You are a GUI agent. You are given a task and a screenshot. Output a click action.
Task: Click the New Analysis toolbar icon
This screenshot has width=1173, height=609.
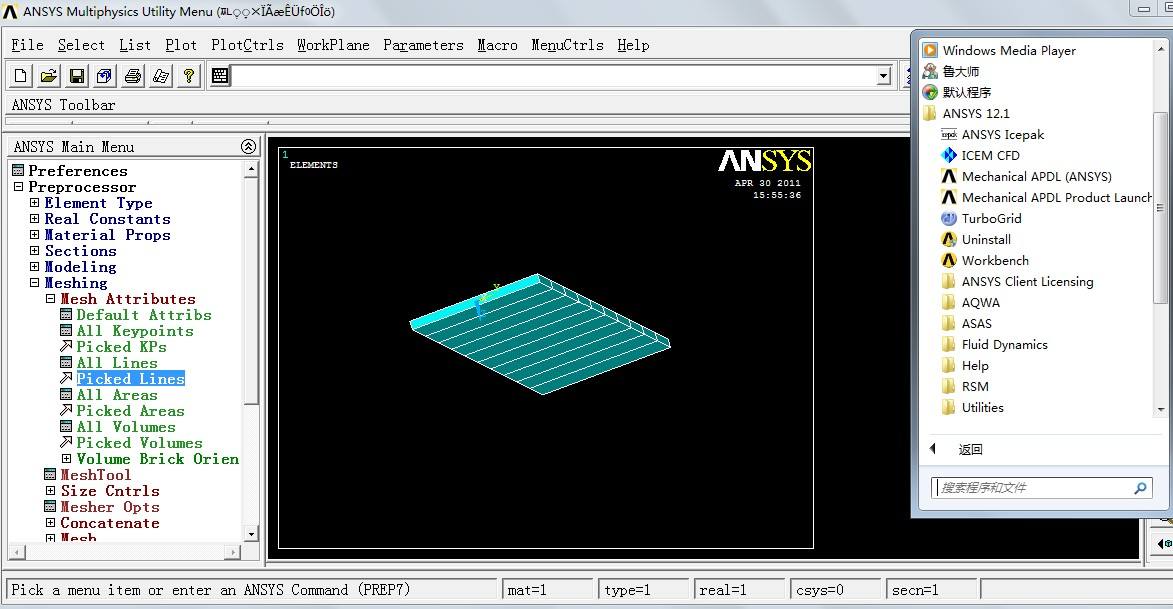[21, 76]
